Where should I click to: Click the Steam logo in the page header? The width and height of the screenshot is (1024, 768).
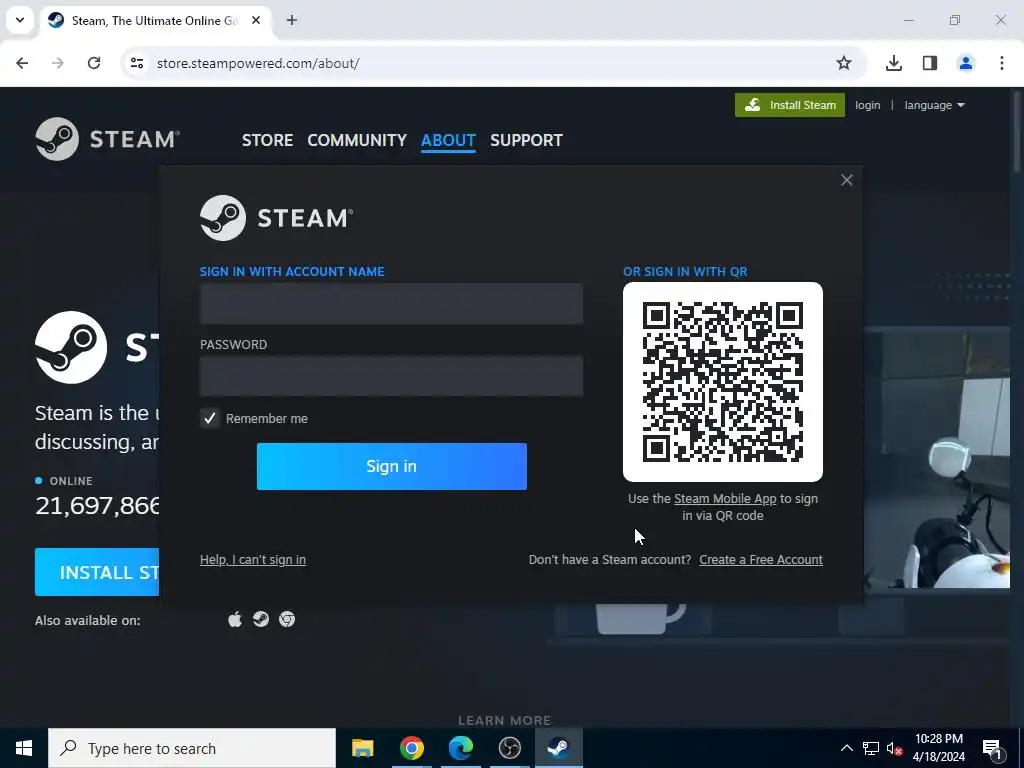[108, 138]
